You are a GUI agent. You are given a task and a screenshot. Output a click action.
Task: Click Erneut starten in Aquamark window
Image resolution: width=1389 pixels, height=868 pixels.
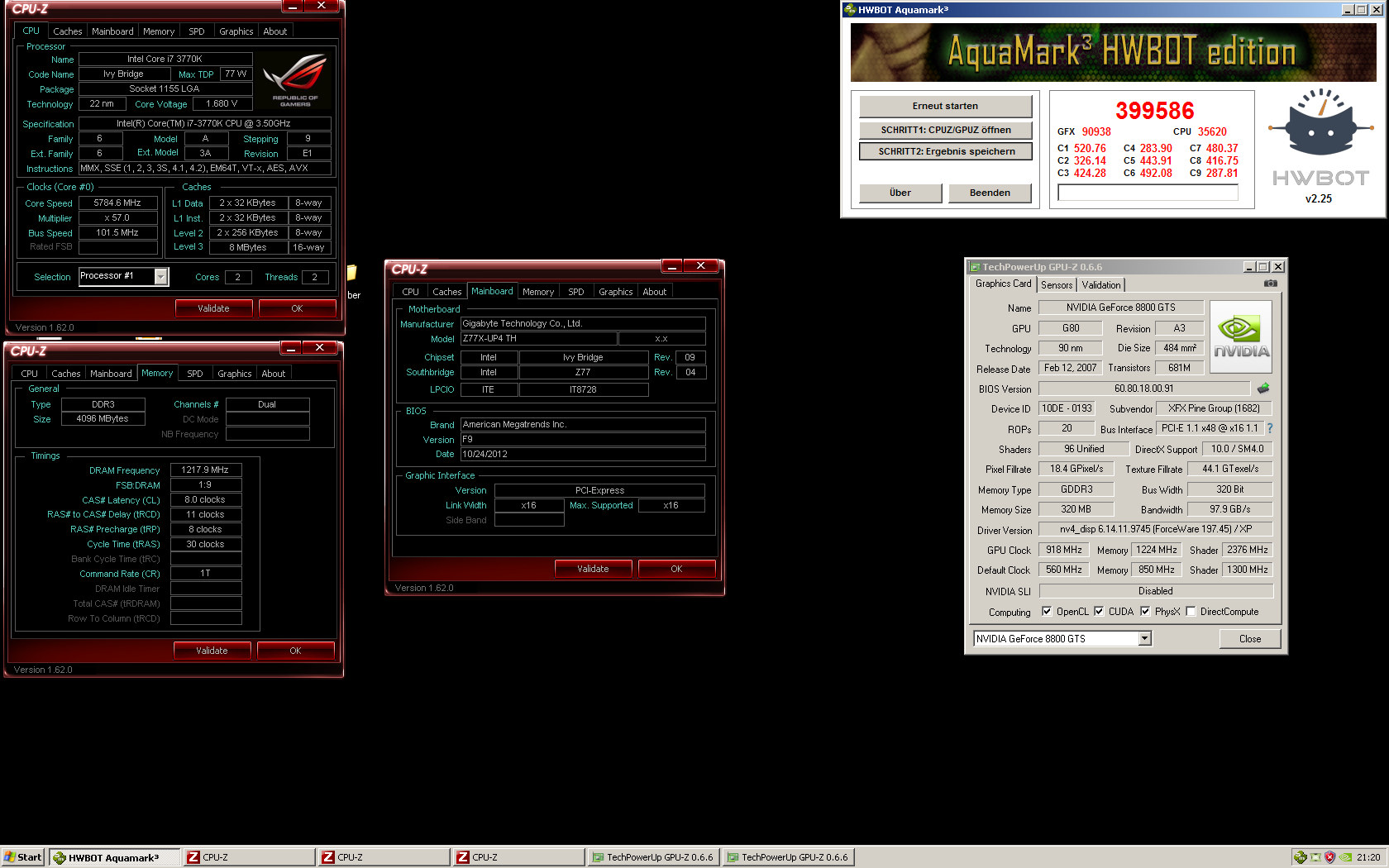click(945, 106)
